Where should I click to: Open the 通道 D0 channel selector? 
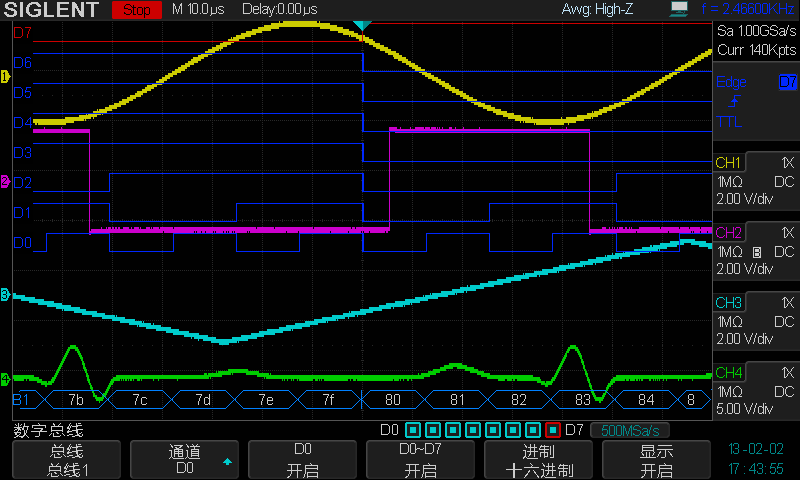[x=185, y=460]
